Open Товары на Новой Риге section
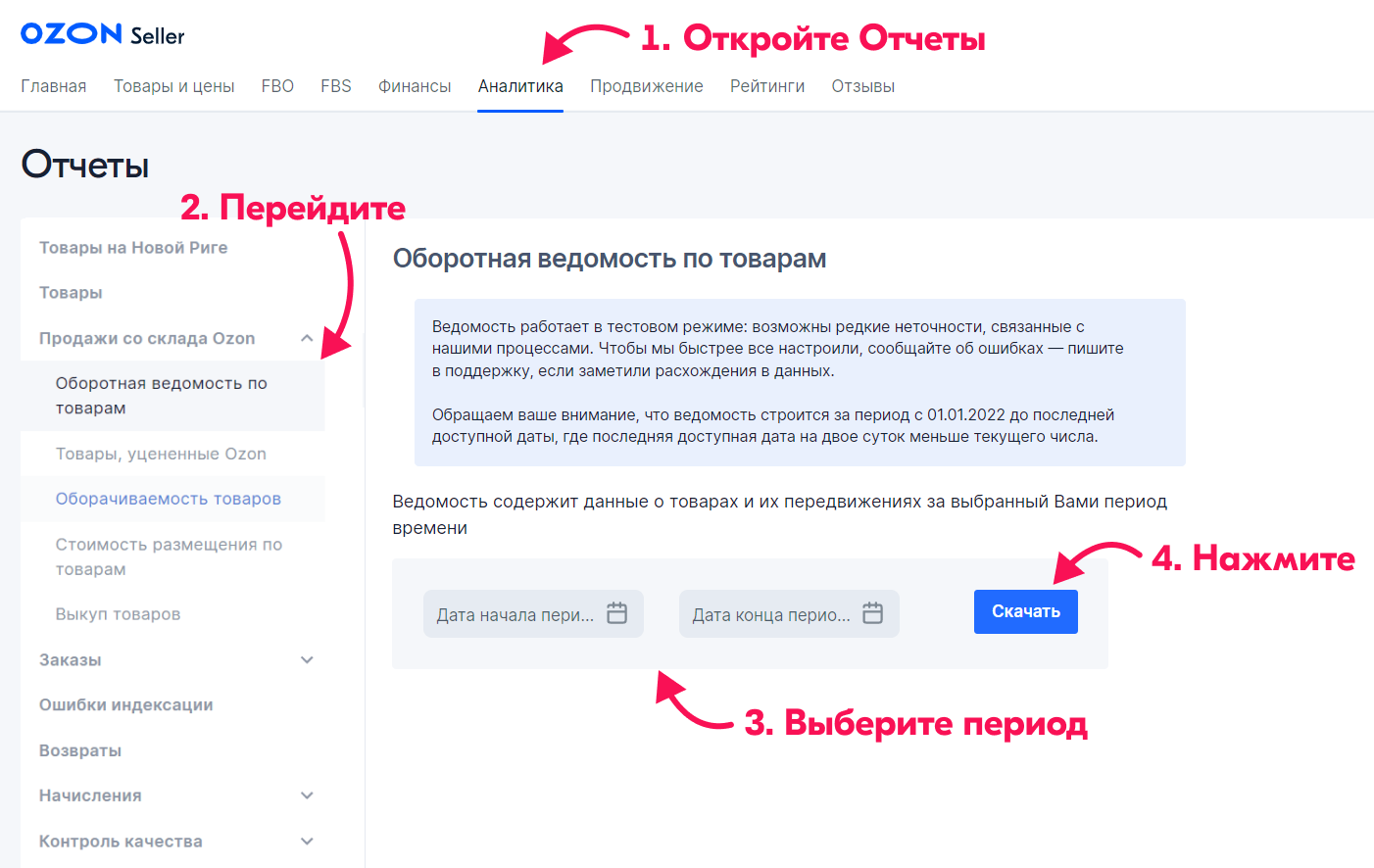The width and height of the screenshot is (1374, 868). pyautogui.click(x=133, y=248)
